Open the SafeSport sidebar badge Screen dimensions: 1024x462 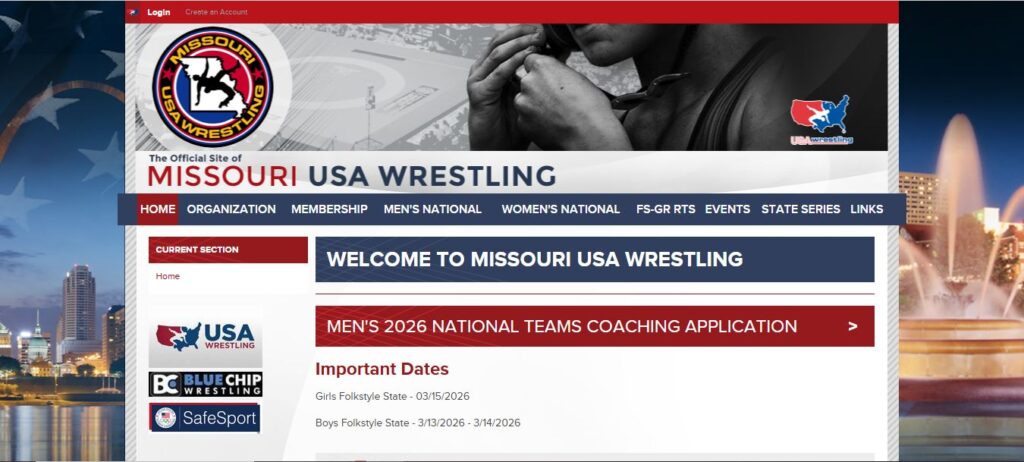click(x=205, y=417)
